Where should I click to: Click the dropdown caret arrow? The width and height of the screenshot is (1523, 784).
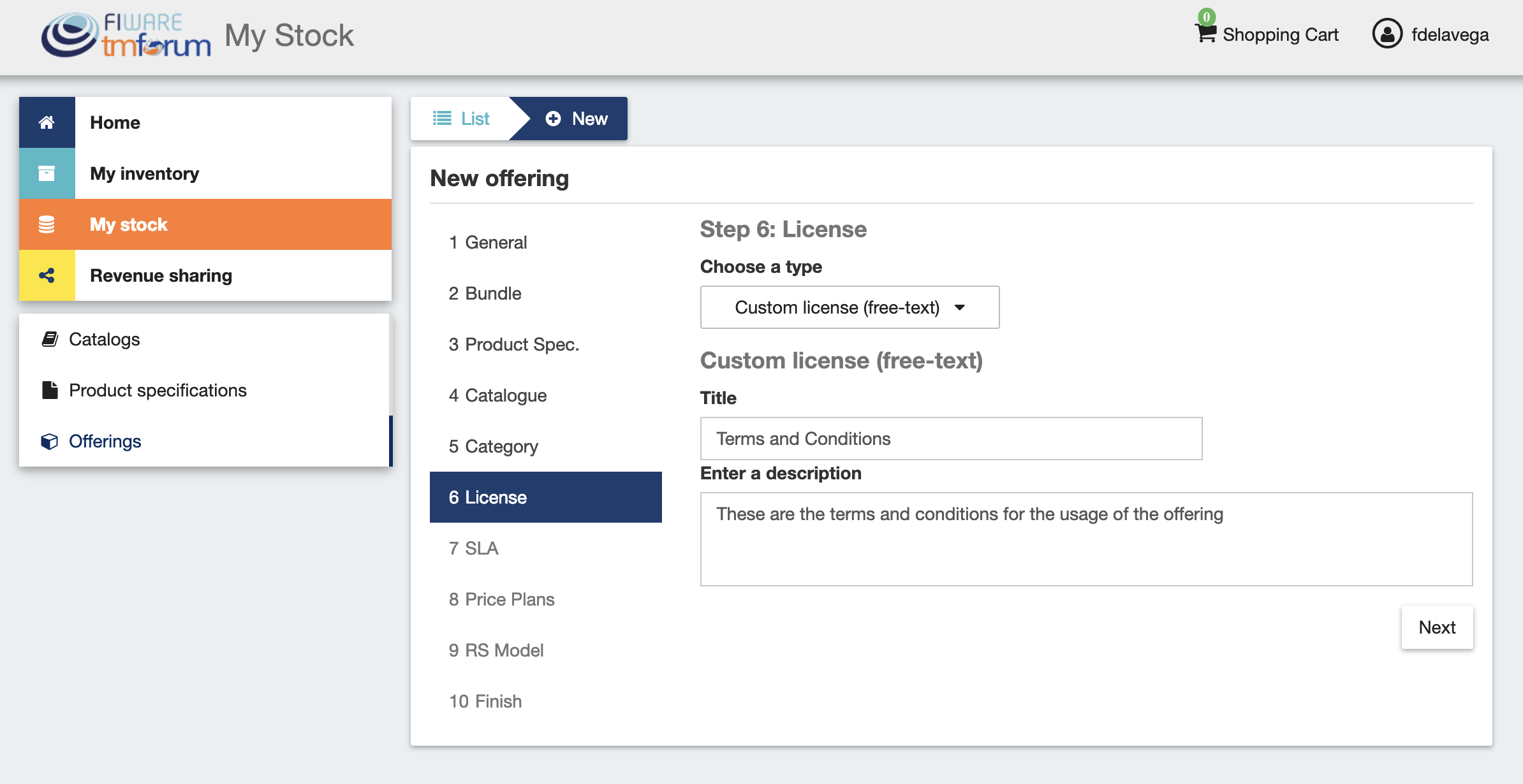pos(959,307)
